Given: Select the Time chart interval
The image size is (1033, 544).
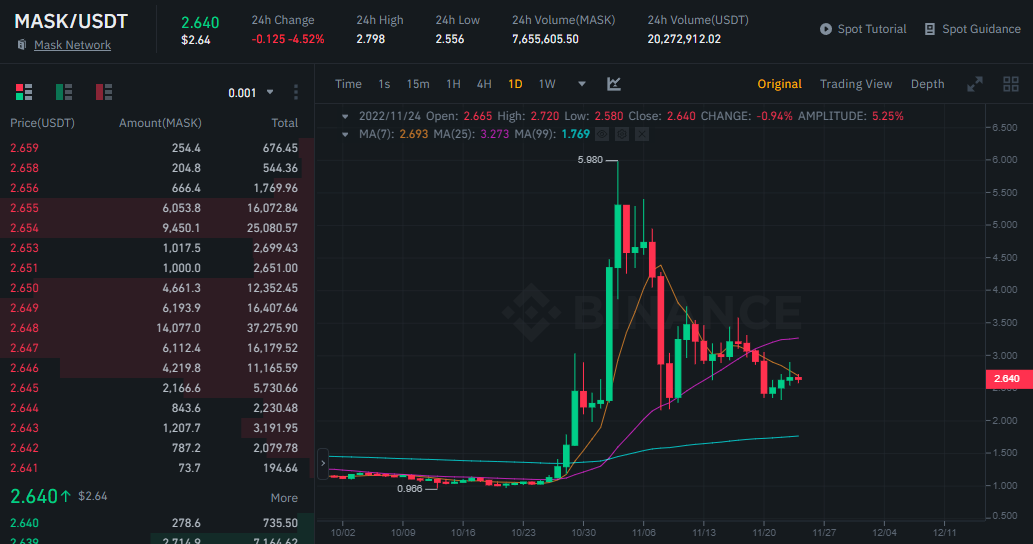Looking at the screenshot, I should [x=348, y=84].
